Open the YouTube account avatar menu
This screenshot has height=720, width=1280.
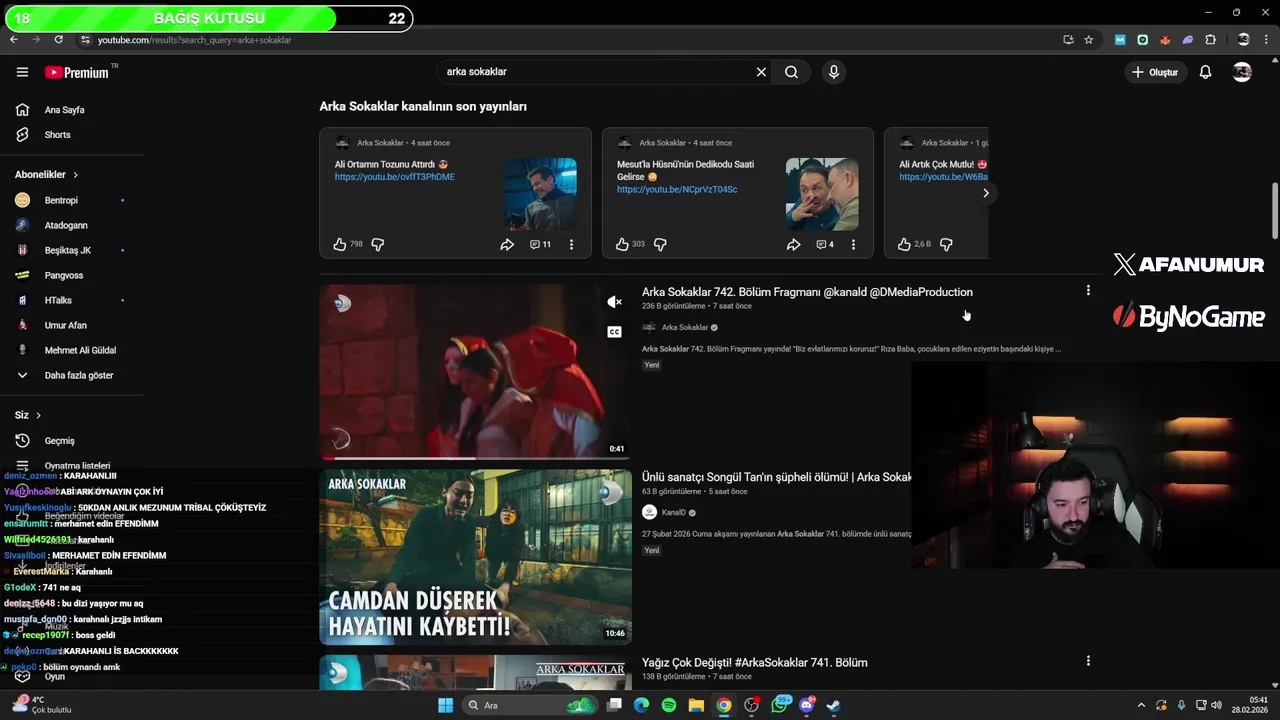click(x=1242, y=72)
